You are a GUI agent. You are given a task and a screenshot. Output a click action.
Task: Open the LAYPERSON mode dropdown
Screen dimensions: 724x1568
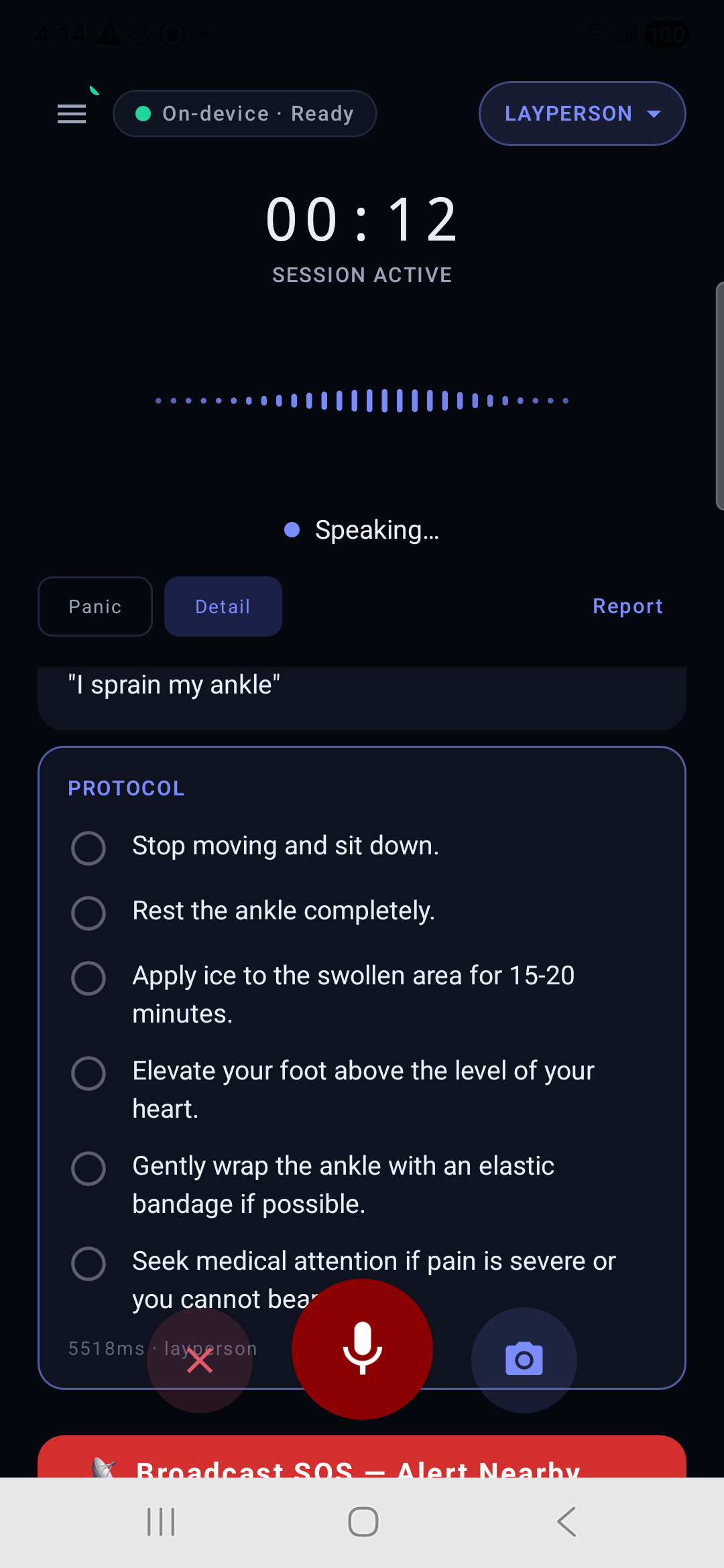(x=582, y=114)
